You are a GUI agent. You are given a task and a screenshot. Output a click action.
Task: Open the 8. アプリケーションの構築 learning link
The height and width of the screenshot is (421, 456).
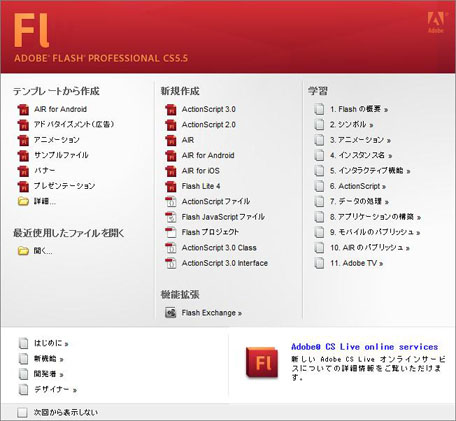[375, 217]
